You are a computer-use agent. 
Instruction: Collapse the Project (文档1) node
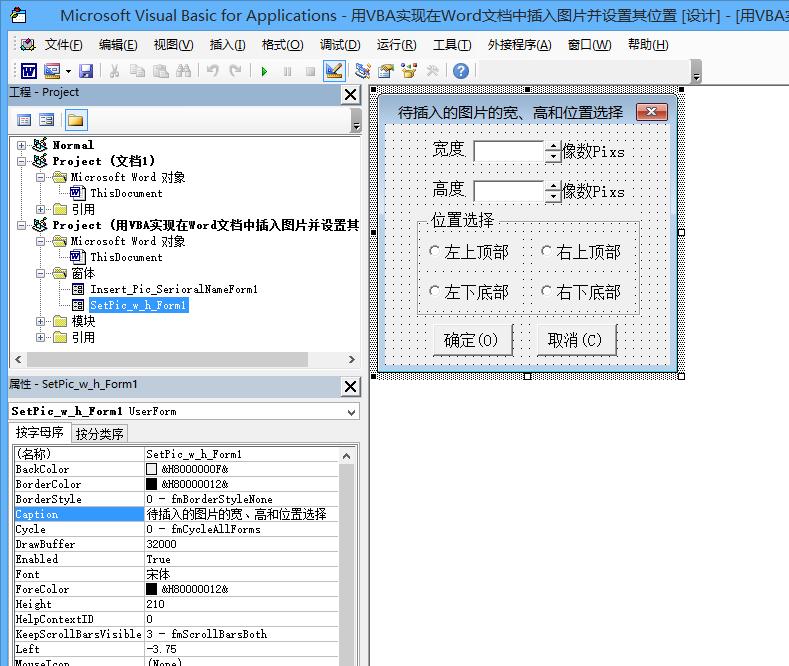21,161
